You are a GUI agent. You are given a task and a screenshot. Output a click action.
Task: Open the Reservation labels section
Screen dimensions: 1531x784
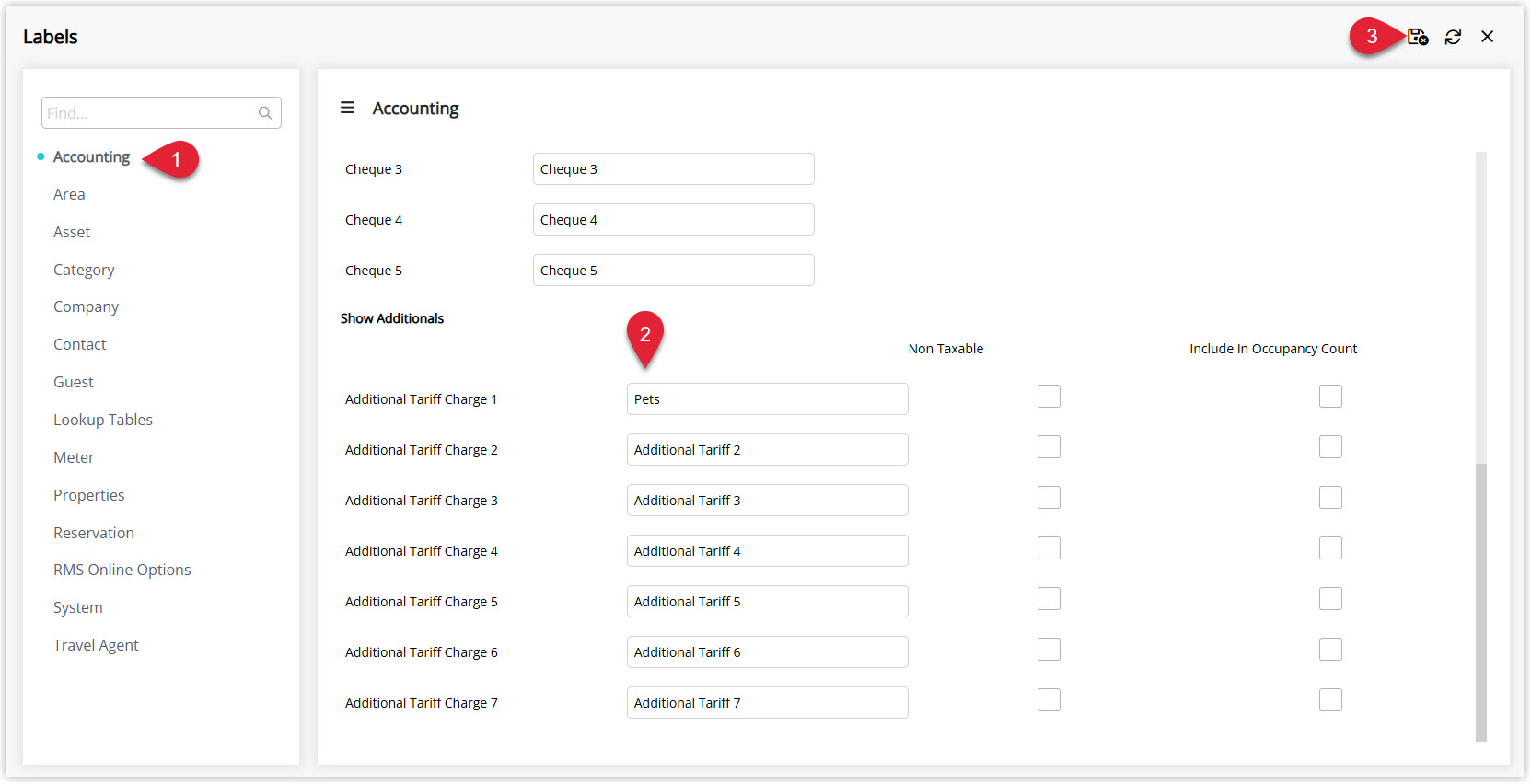(x=94, y=533)
